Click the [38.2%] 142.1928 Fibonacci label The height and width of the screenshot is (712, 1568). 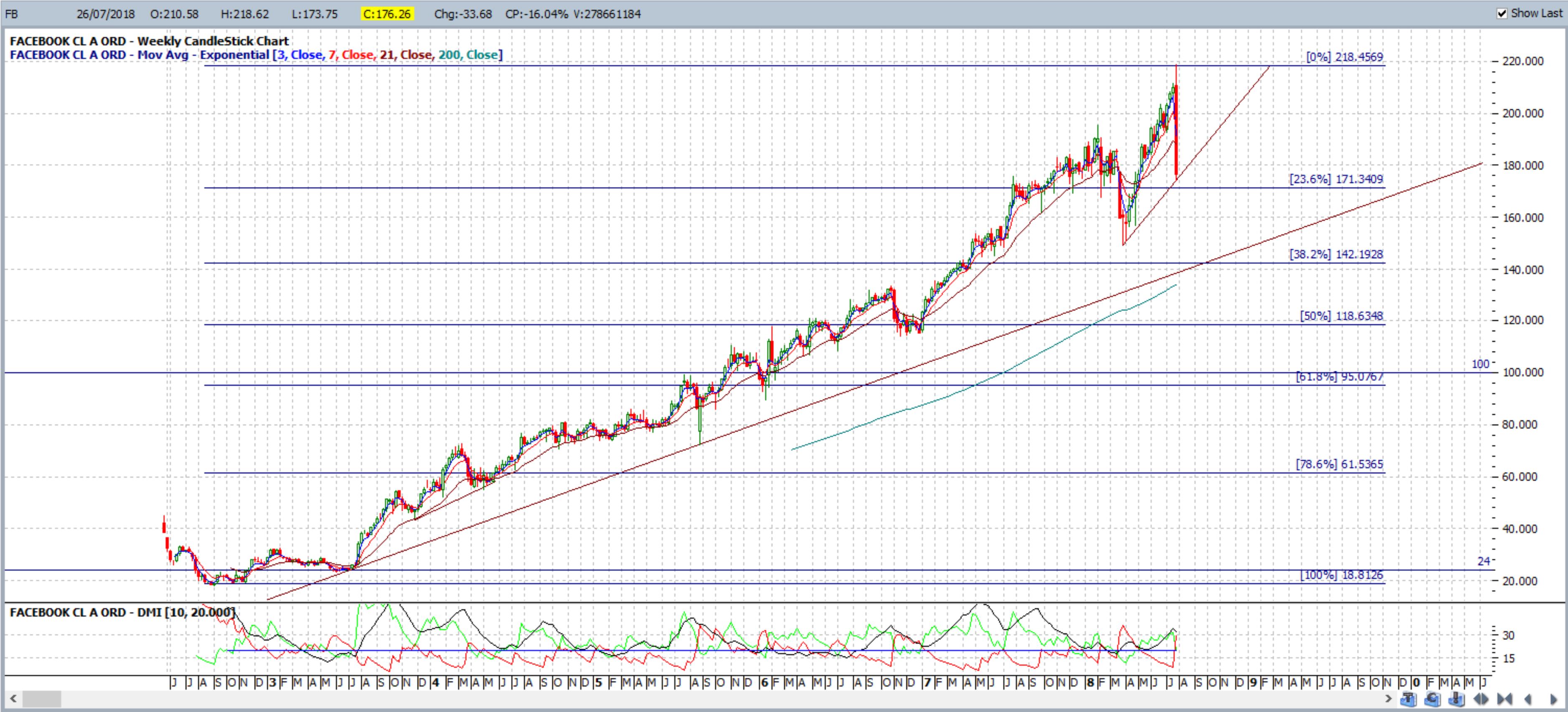click(1336, 254)
